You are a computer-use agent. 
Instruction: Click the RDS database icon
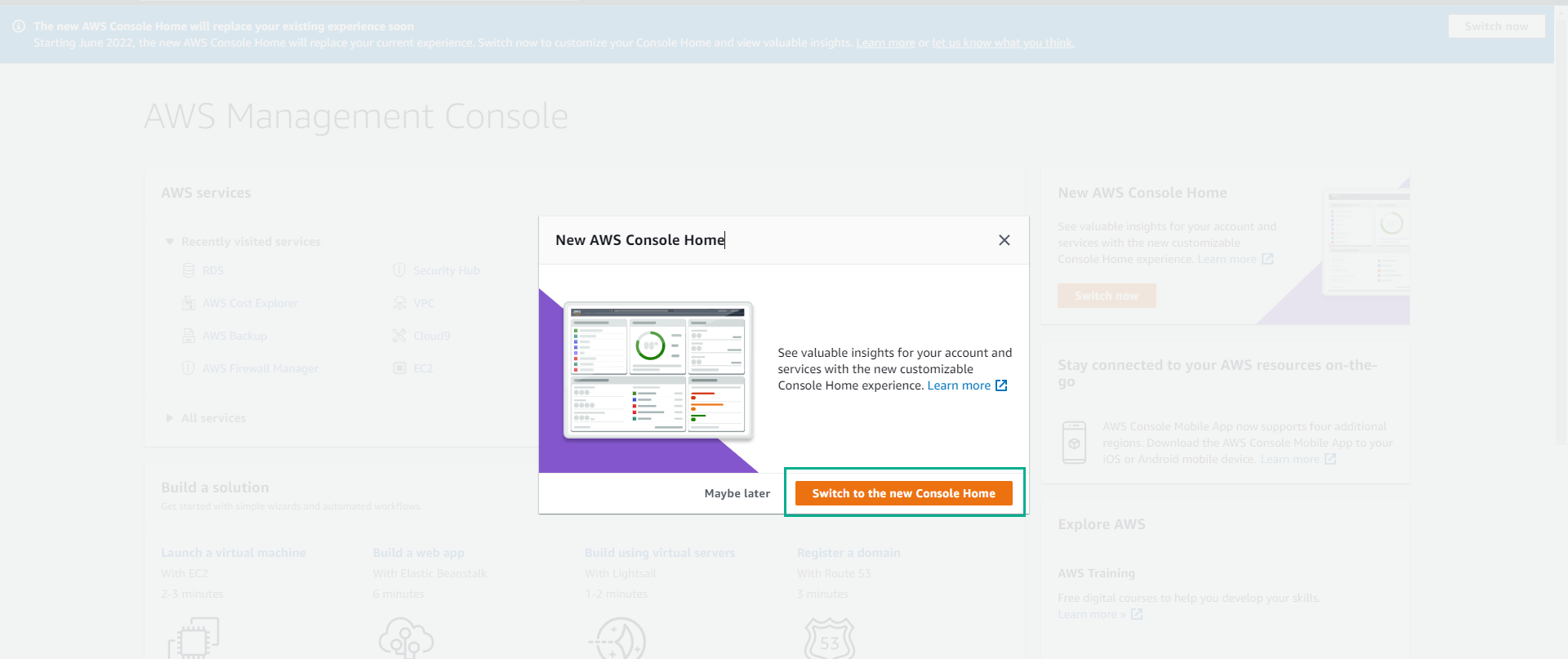[x=189, y=270]
